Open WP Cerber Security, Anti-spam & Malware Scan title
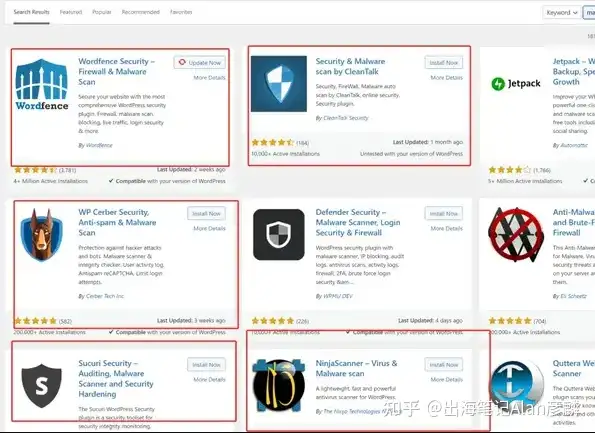This screenshot has width=595, height=433. (x=117, y=222)
